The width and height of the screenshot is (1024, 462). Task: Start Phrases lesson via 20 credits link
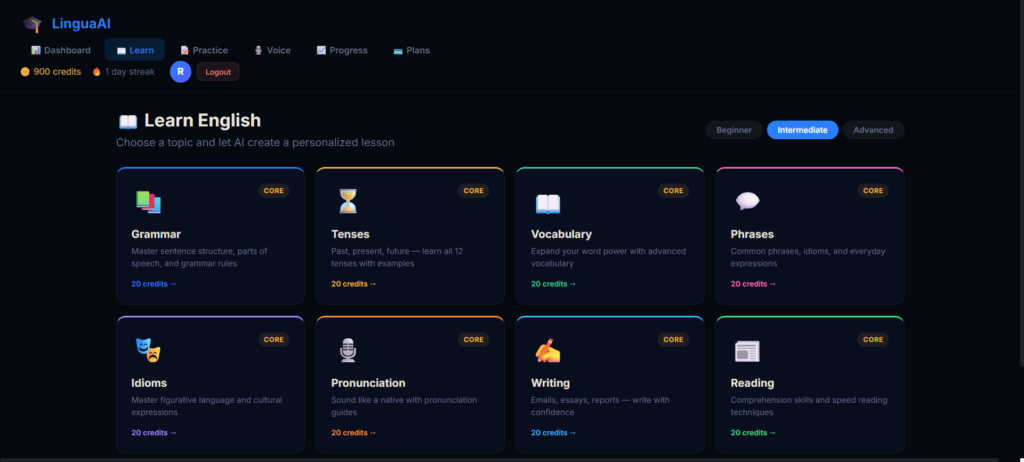point(753,284)
